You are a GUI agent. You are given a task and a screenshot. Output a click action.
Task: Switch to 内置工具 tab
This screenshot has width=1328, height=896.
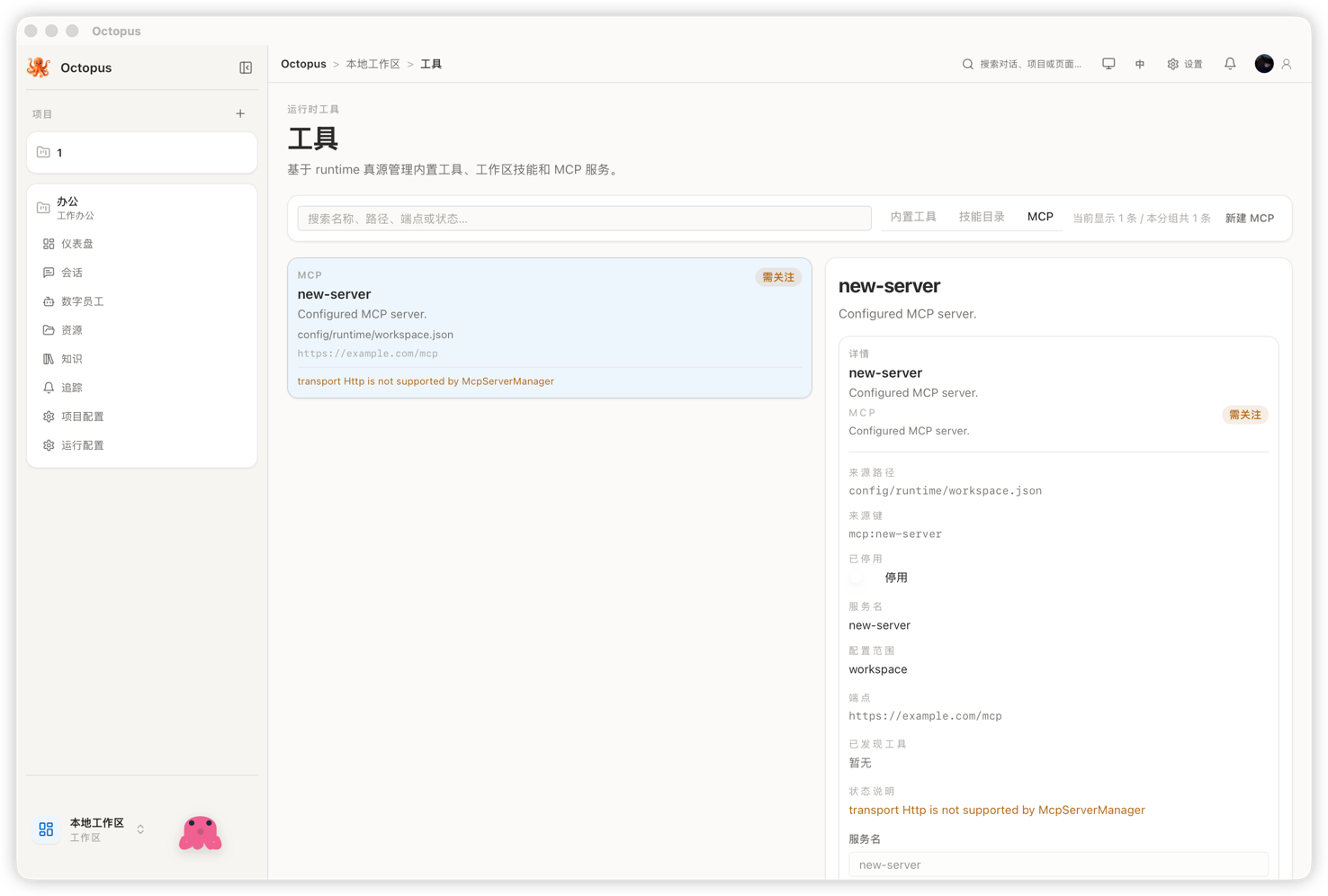coord(913,217)
